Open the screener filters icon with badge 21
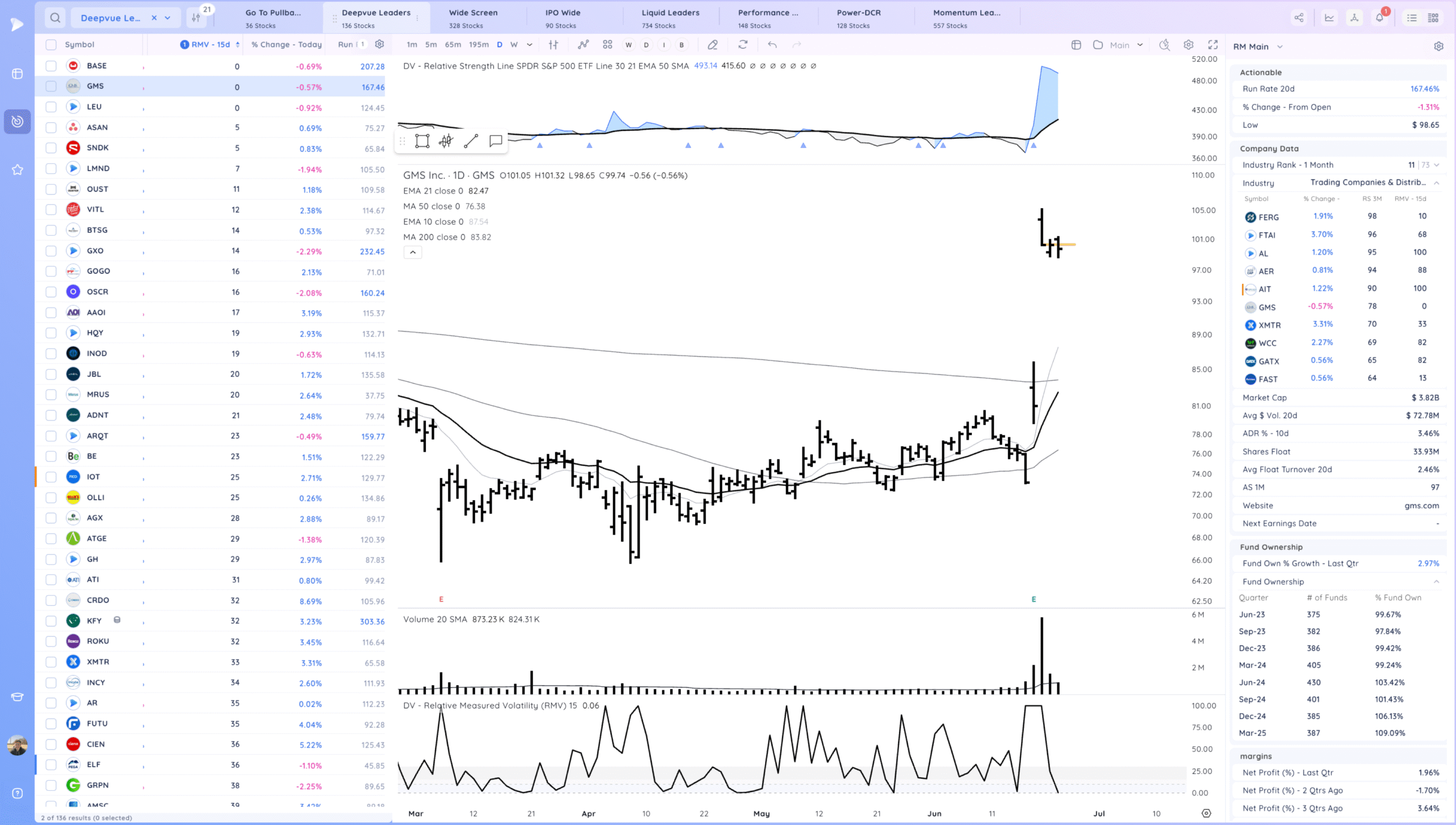This screenshot has width=1456, height=825. click(x=196, y=18)
